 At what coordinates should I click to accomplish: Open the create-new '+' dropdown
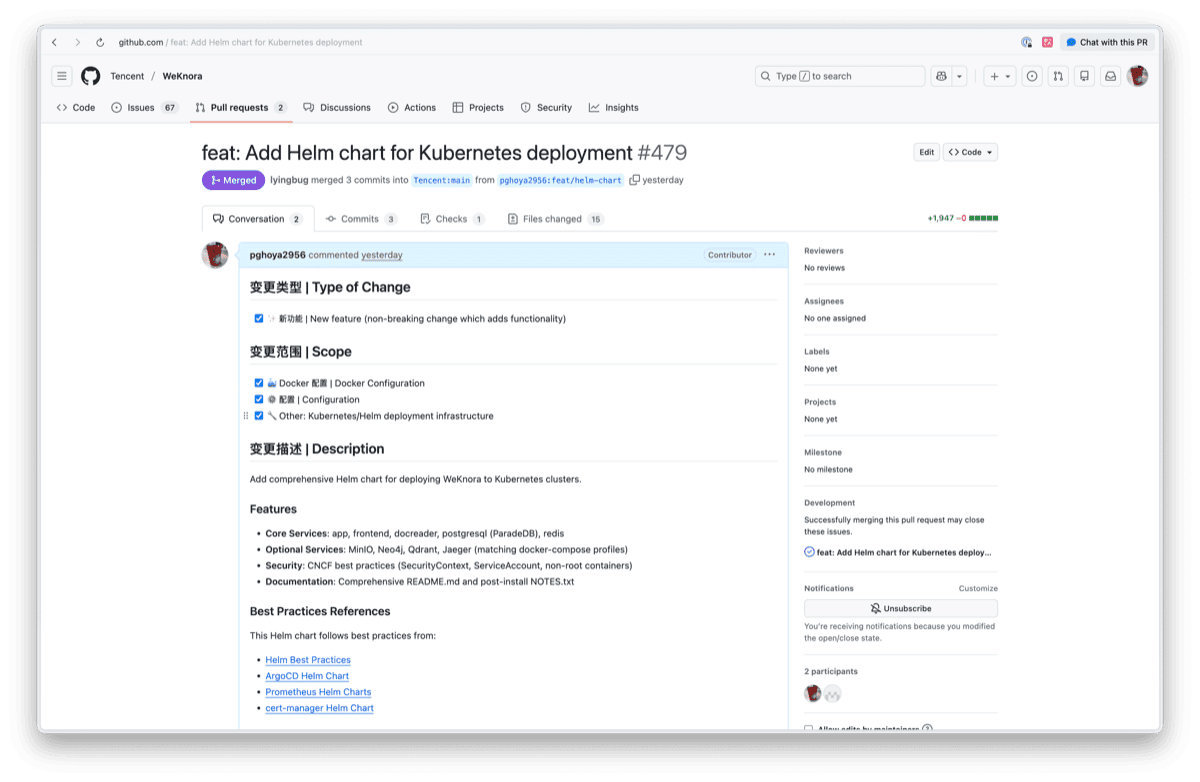[x=1000, y=75]
